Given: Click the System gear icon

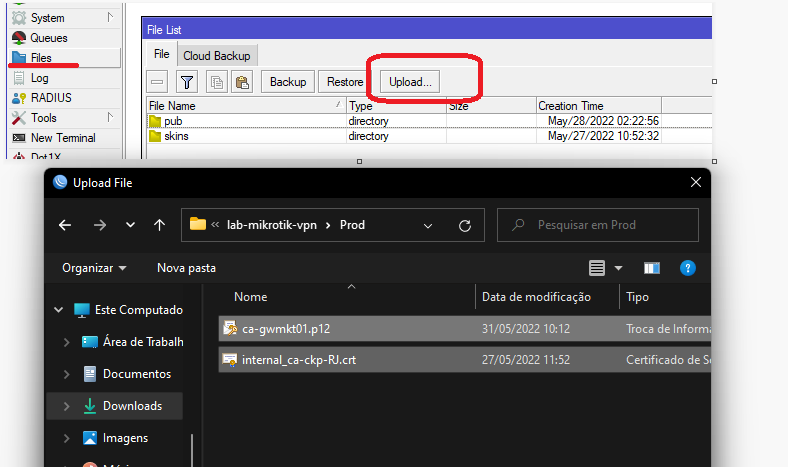Looking at the screenshot, I should pyautogui.click(x=19, y=18).
